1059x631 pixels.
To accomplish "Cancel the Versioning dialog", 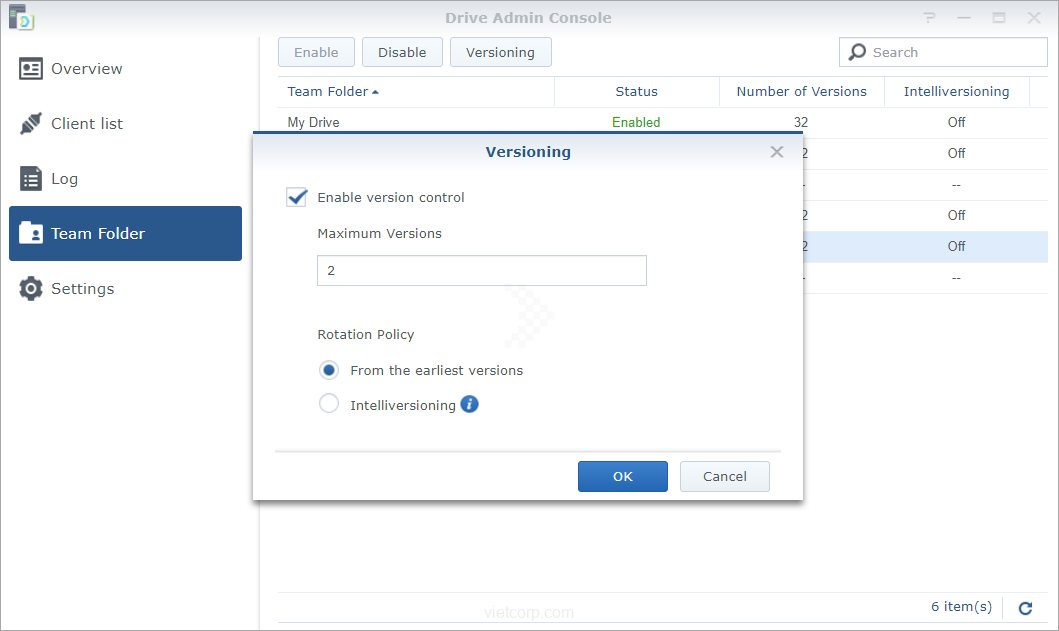I will (x=724, y=476).
